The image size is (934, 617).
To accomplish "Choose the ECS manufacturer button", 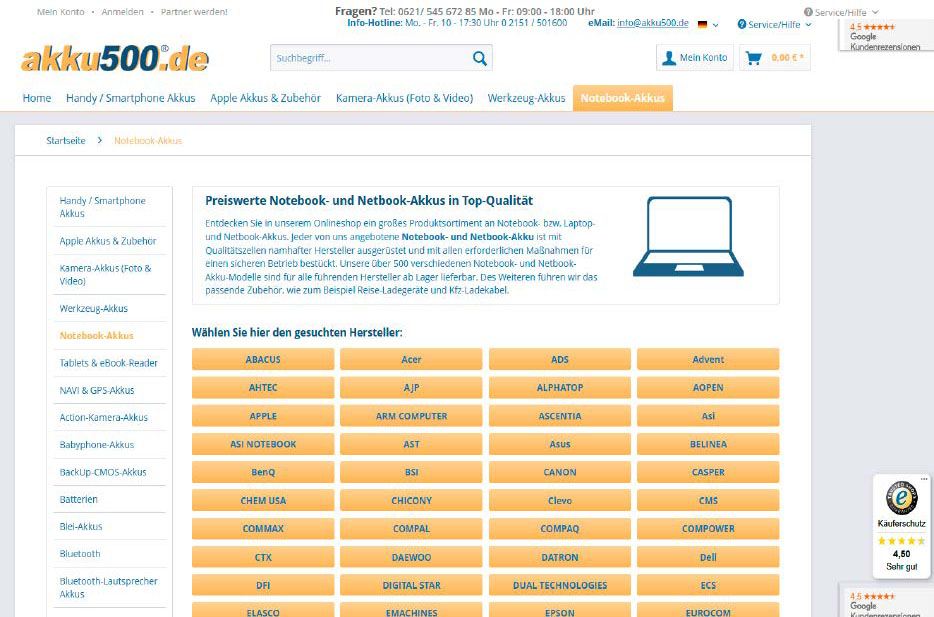I will click(x=708, y=585).
